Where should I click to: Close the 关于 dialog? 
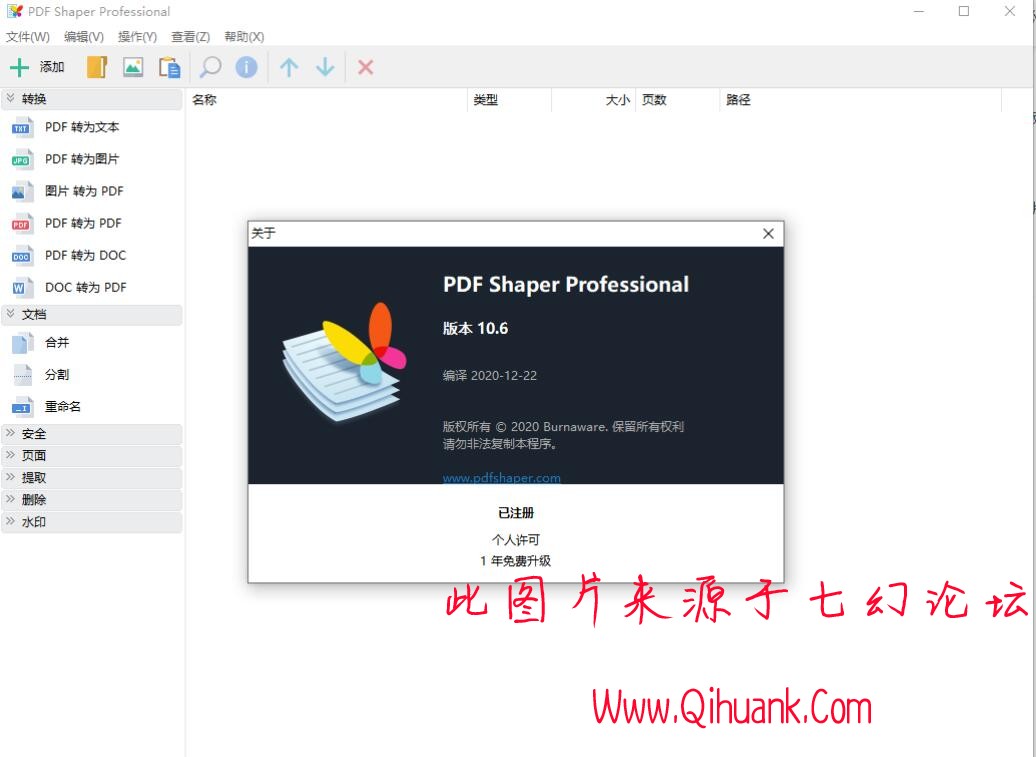(x=768, y=233)
